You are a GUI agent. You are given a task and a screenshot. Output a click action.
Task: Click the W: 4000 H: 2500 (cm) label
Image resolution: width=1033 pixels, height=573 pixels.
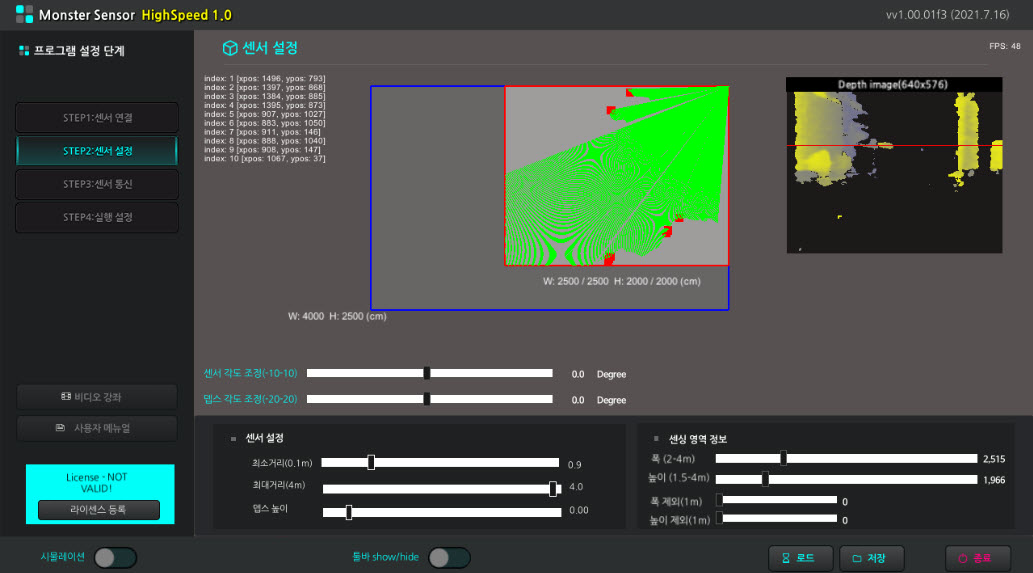tap(337, 316)
